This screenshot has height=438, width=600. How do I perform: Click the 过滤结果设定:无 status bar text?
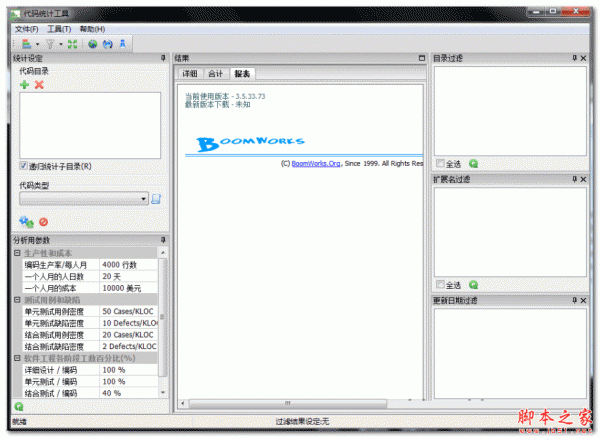302,421
